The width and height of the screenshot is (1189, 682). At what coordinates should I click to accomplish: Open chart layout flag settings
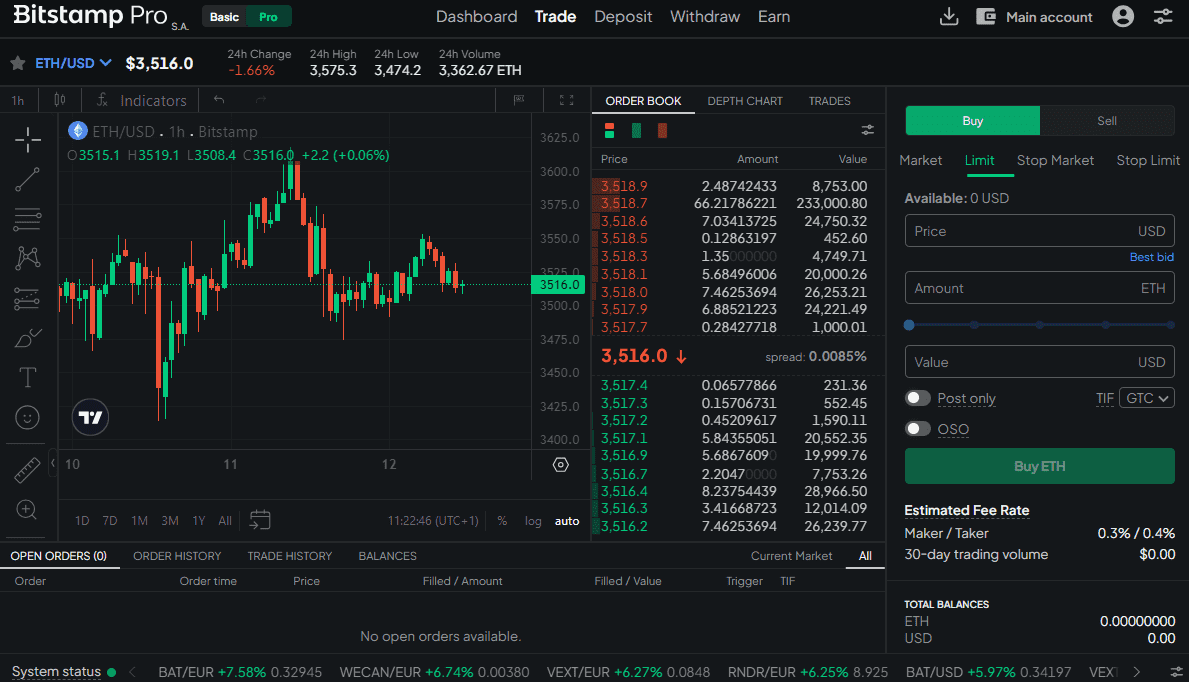pyautogui.click(x=519, y=100)
